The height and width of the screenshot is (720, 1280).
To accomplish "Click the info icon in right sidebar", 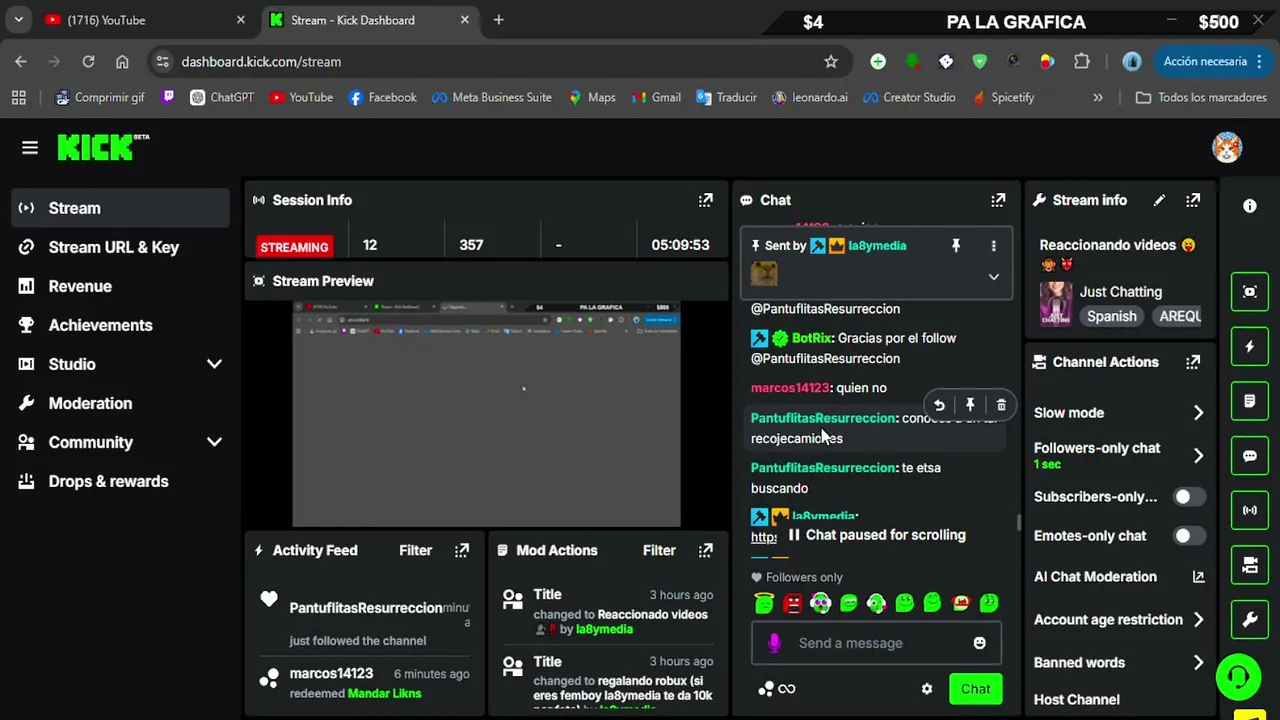I will 1250,206.
